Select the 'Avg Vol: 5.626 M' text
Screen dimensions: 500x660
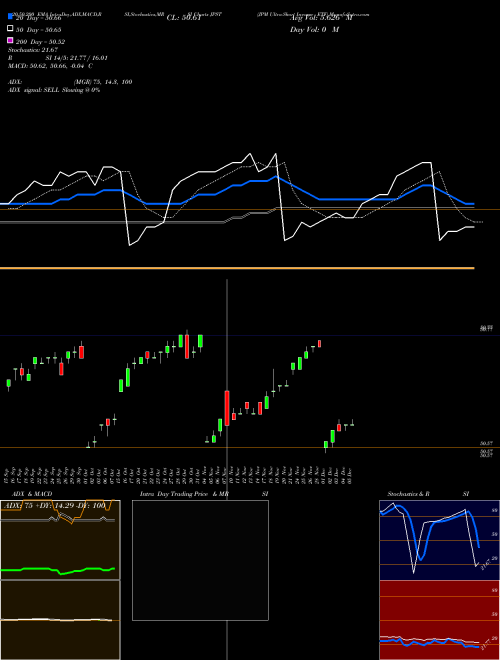(321, 18)
